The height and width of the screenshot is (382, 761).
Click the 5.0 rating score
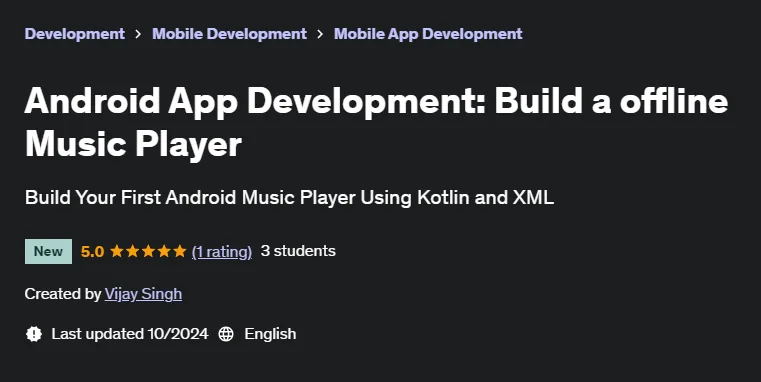tap(92, 251)
